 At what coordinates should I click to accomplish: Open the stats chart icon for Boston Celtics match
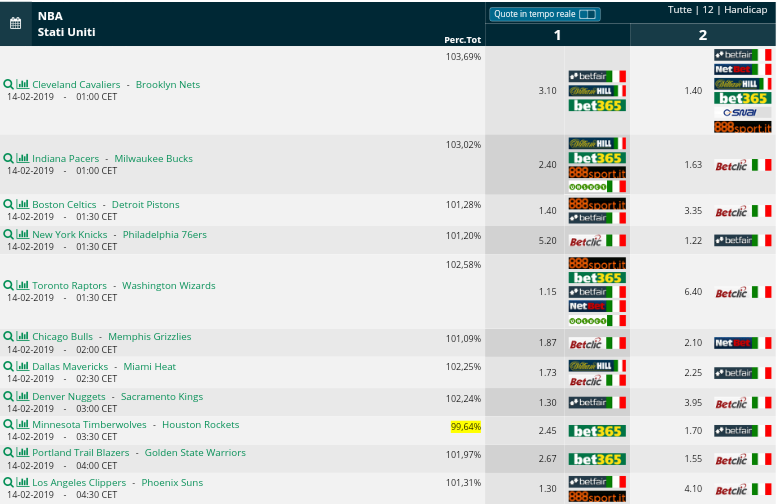(22, 204)
